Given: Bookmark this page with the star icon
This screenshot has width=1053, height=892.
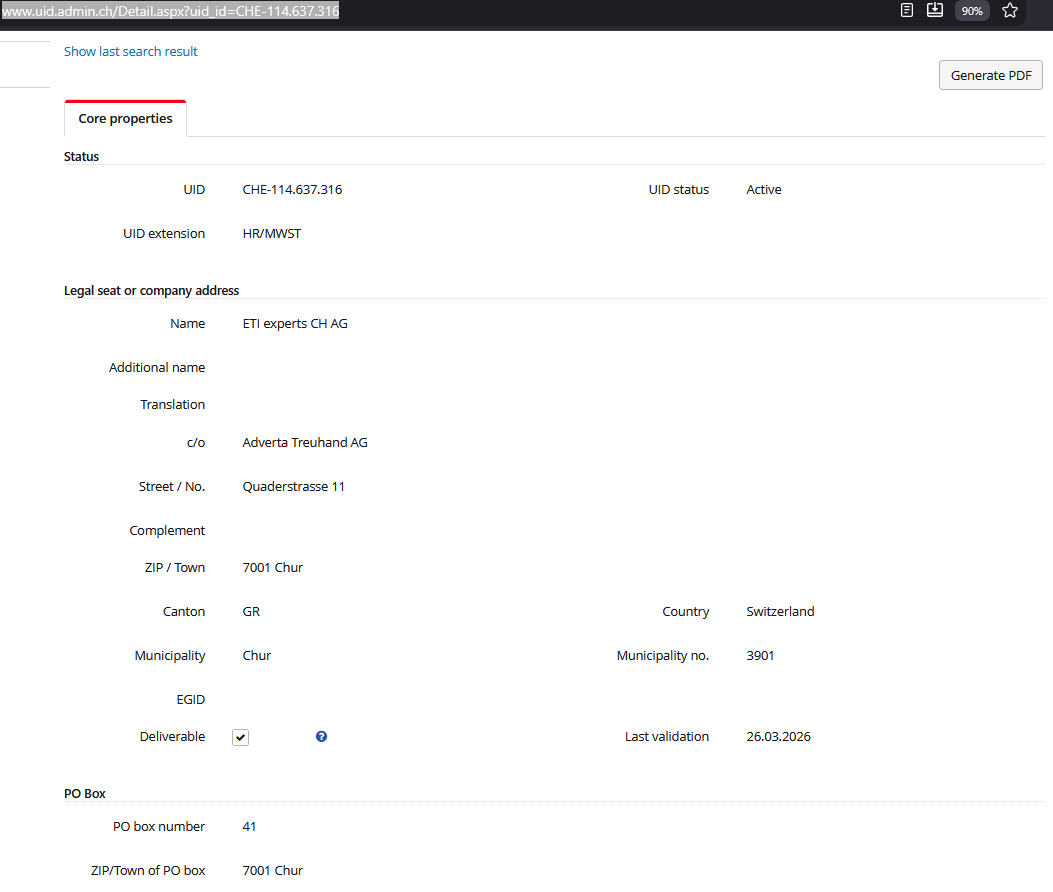Looking at the screenshot, I should [x=1010, y=11].
